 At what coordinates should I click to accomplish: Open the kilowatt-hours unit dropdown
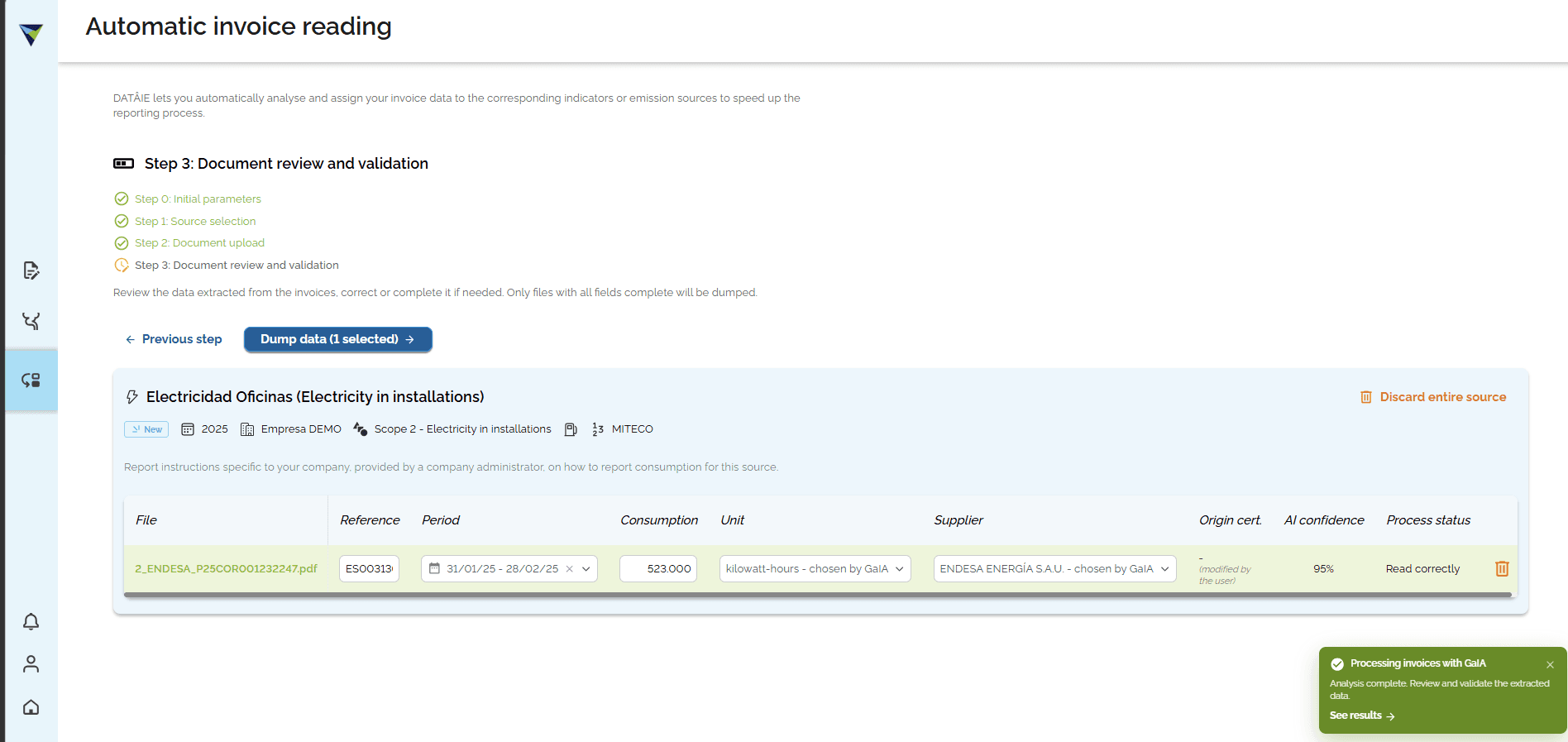coord(815,569)
